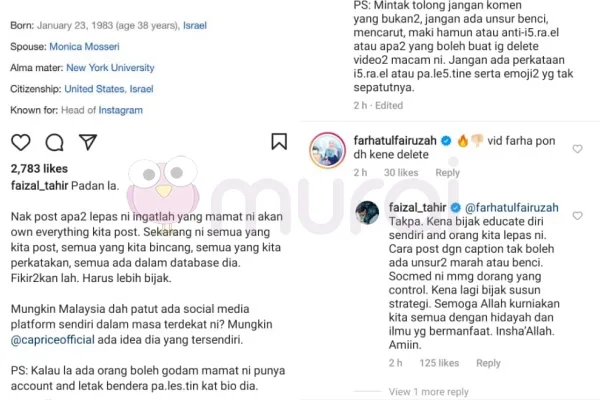View the 2,783 likes list
The height and width of the screenshot is (400, 600).
coord(39,169)
